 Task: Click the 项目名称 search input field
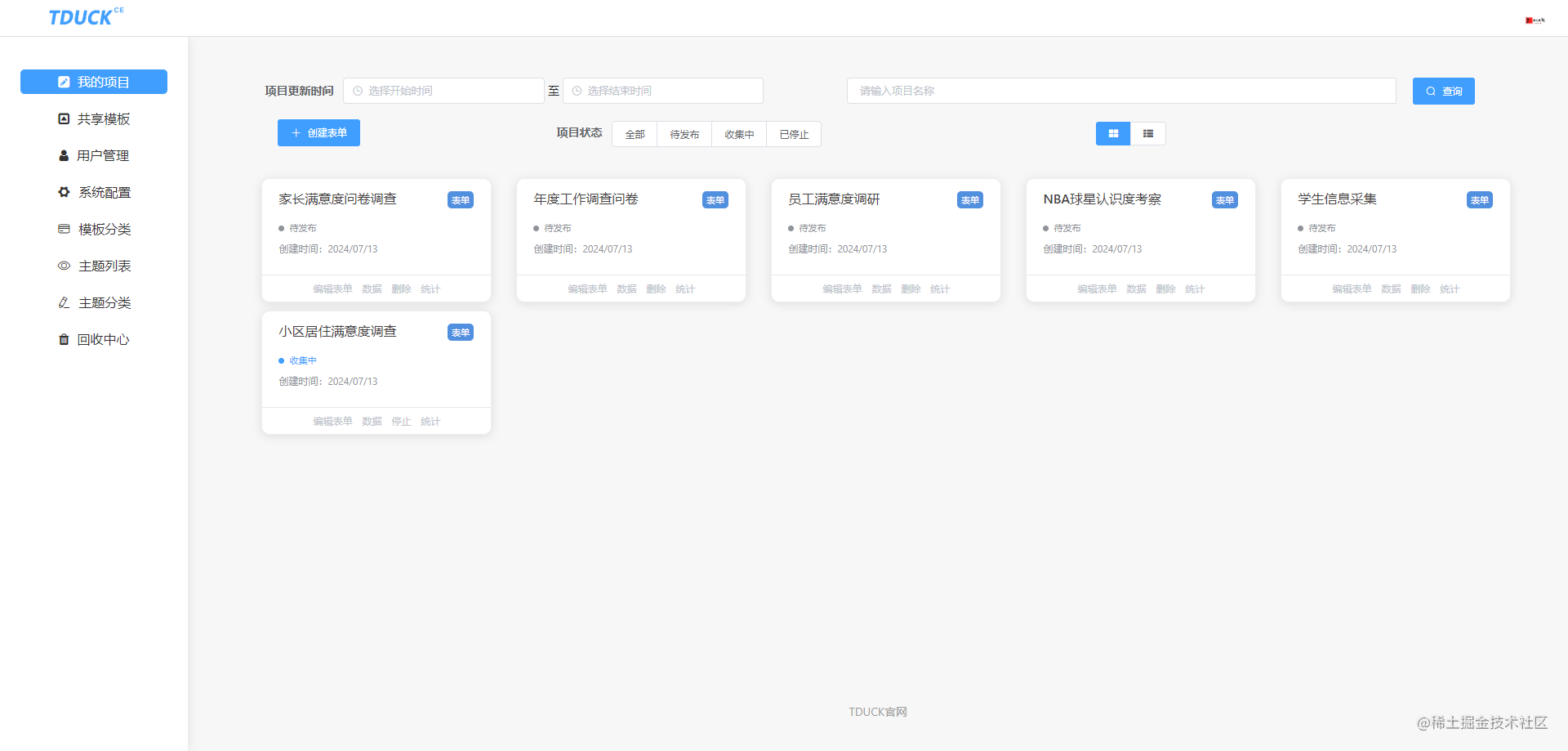pos(1121,91)
